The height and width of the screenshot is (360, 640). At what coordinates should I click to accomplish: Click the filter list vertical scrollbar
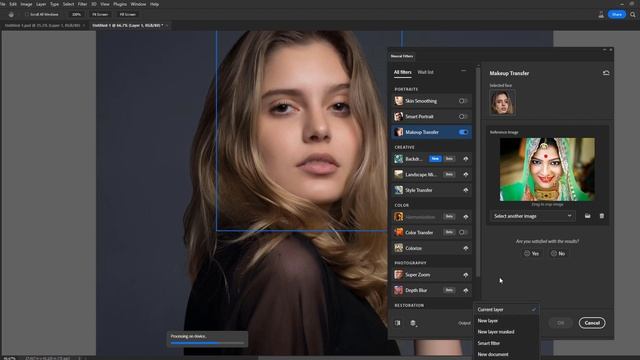coord(478,171)
